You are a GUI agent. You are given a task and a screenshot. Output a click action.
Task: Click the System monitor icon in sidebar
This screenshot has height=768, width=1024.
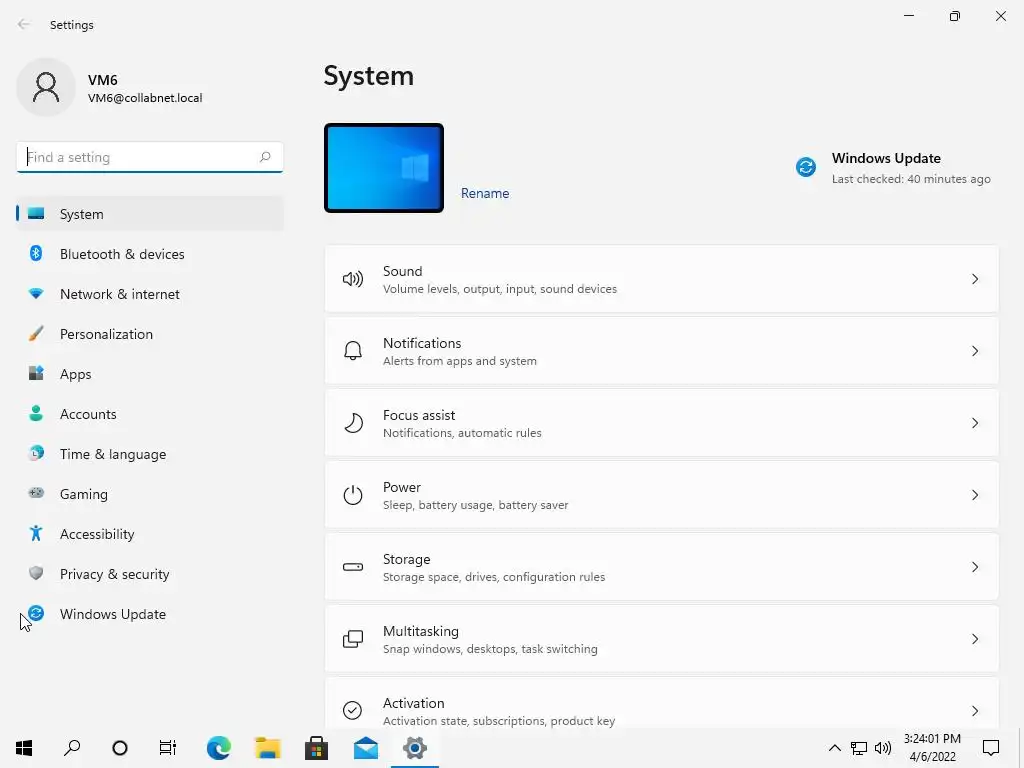36,214
